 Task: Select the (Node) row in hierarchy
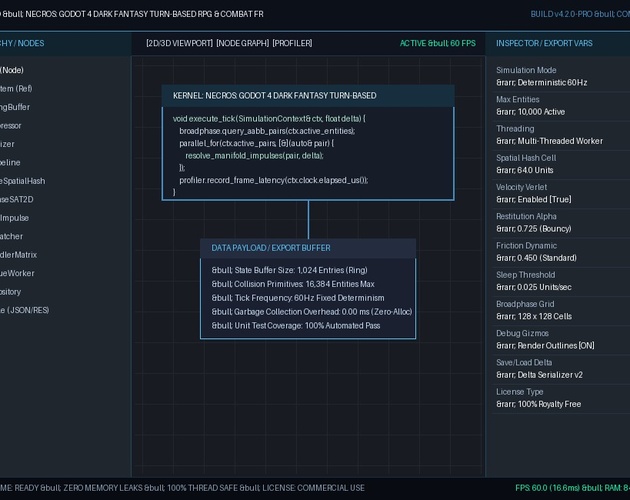pyautogui.click(x=12, y=70)
